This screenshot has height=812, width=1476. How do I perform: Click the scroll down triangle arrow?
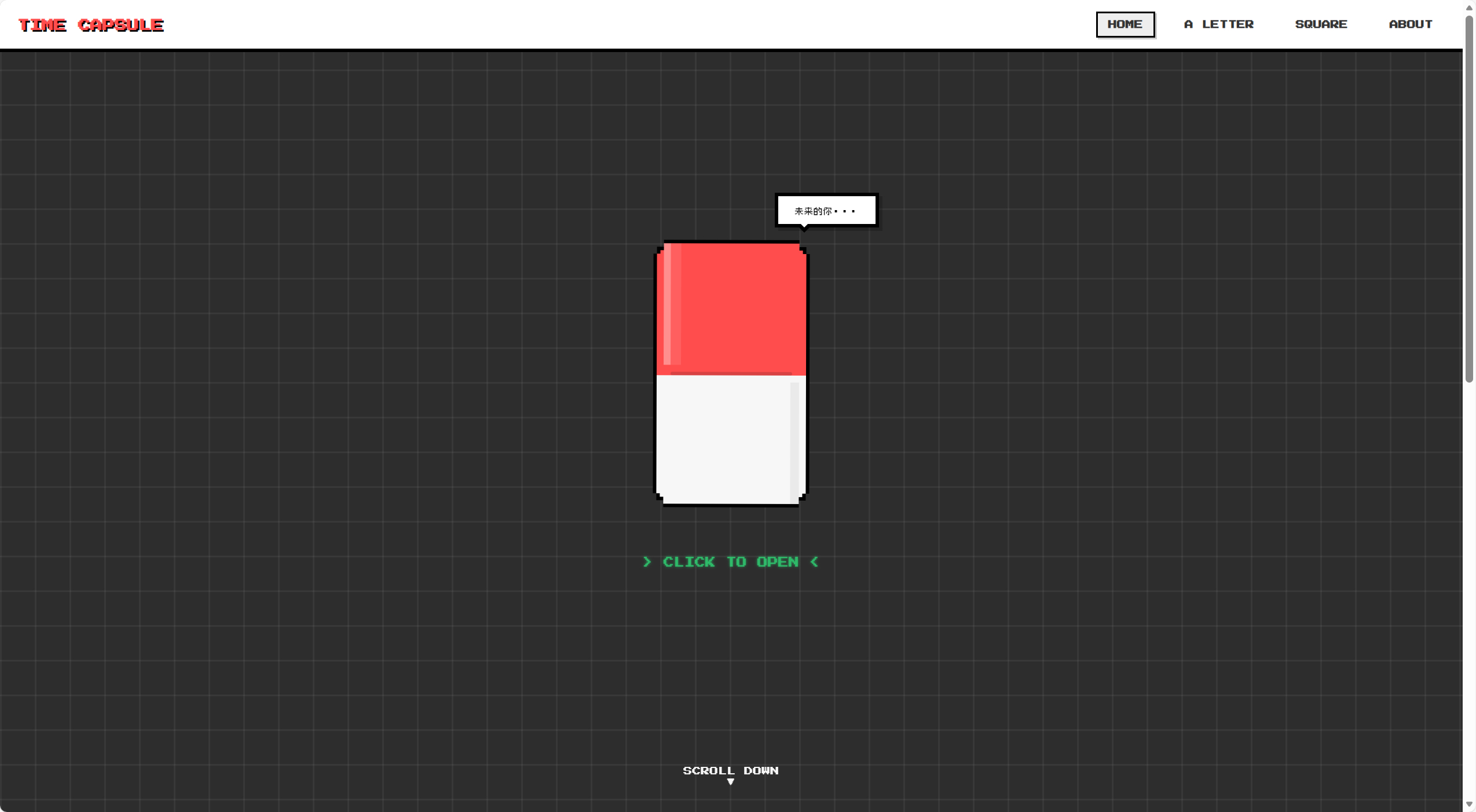click(x=730, y=782)
